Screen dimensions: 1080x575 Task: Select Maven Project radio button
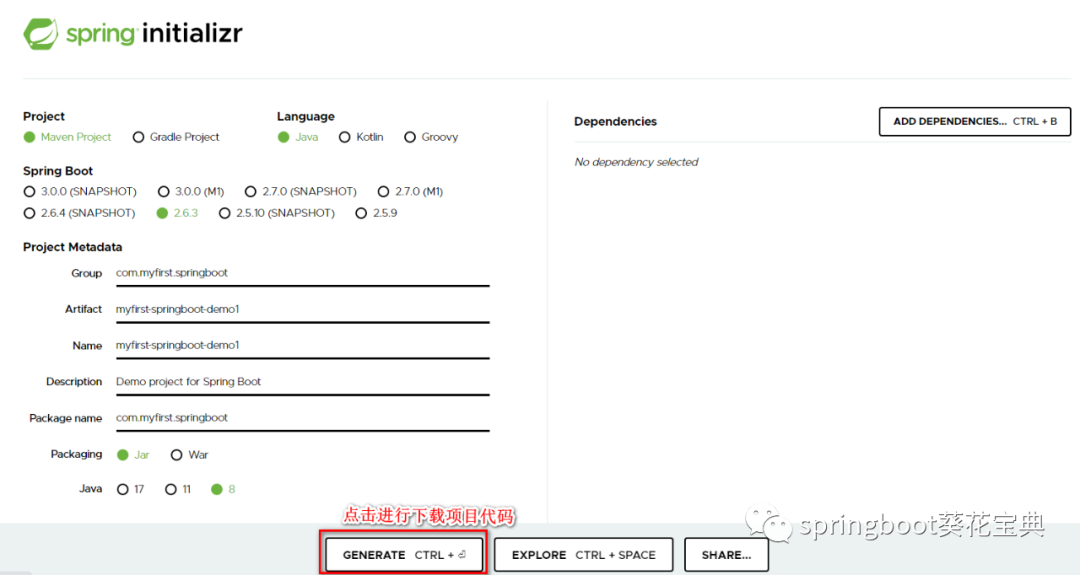click(68, 137)
